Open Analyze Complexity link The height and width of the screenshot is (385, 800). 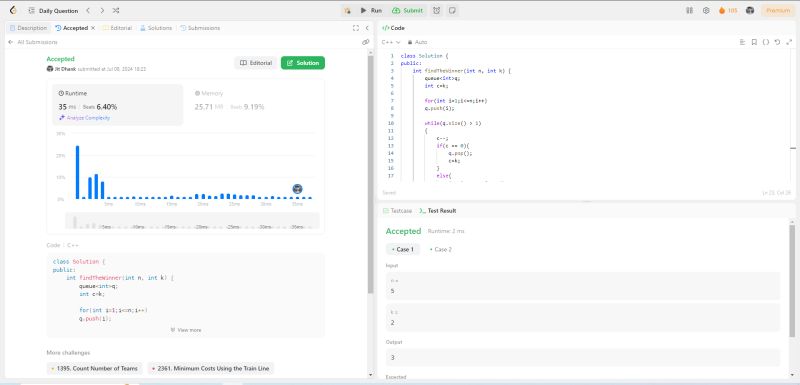85,118
